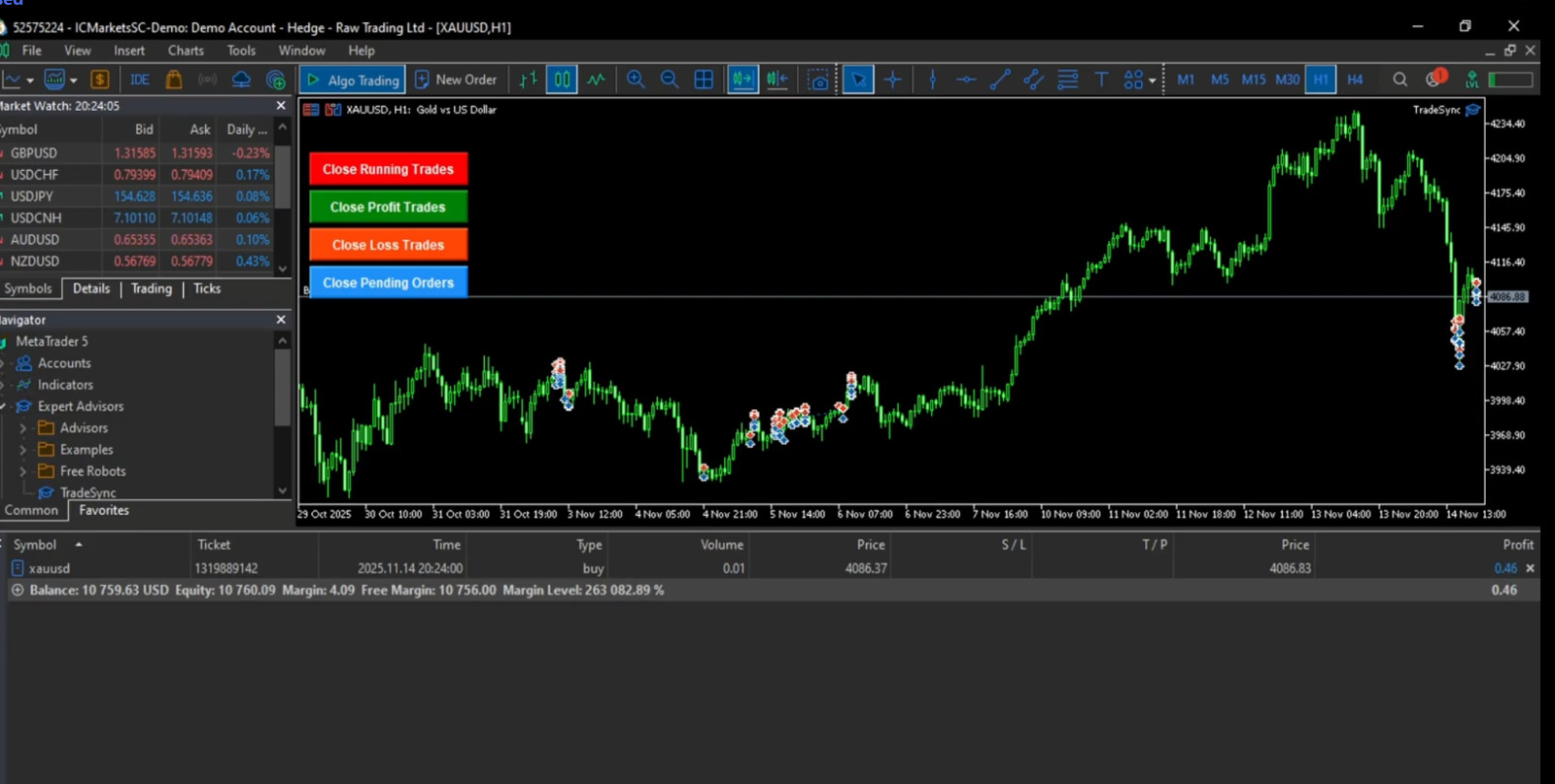1555x784 pixels.
Task: Open the chart type dropdown arrow
Action: [x=30, y=81]
